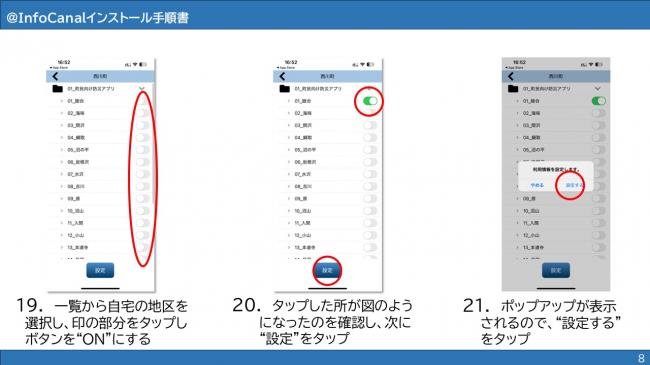Tap the back arrow in step 19 phone
Viewport: 650px width, 365px height.
[x=56, y=76]
